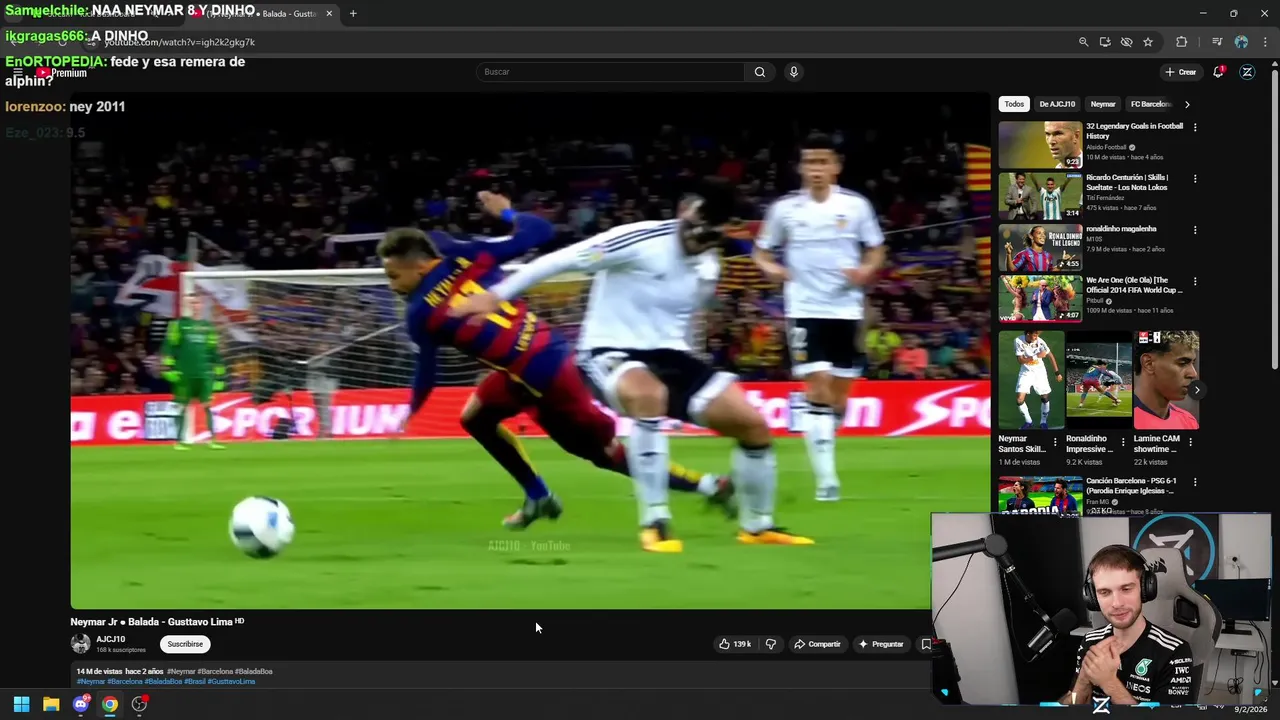Image resolution: width=1280 pixels, height=720 pixels.
Task: Click the Crear button
Action: (x=1180, y=72)
